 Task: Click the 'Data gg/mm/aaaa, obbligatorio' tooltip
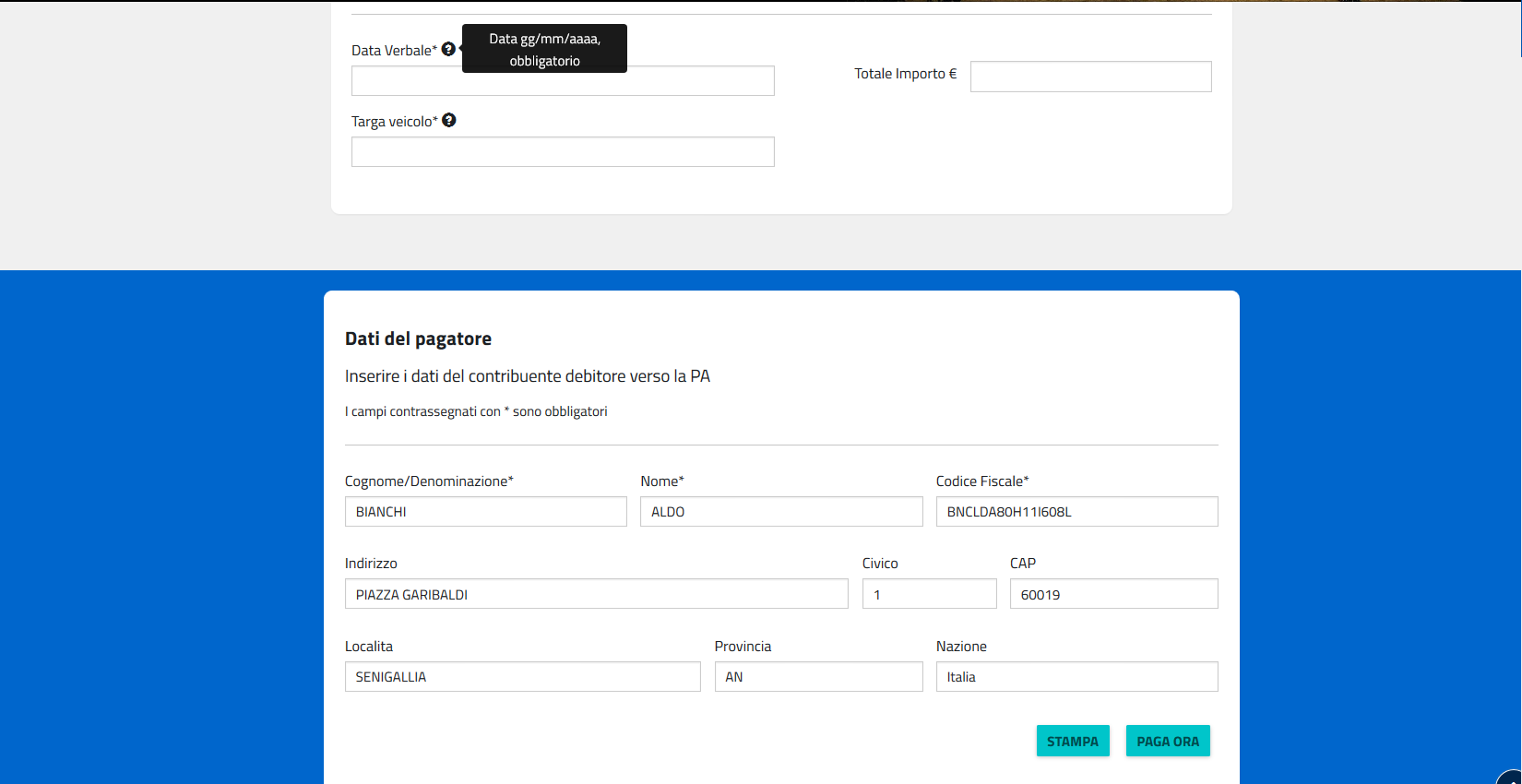coord(544,49)
